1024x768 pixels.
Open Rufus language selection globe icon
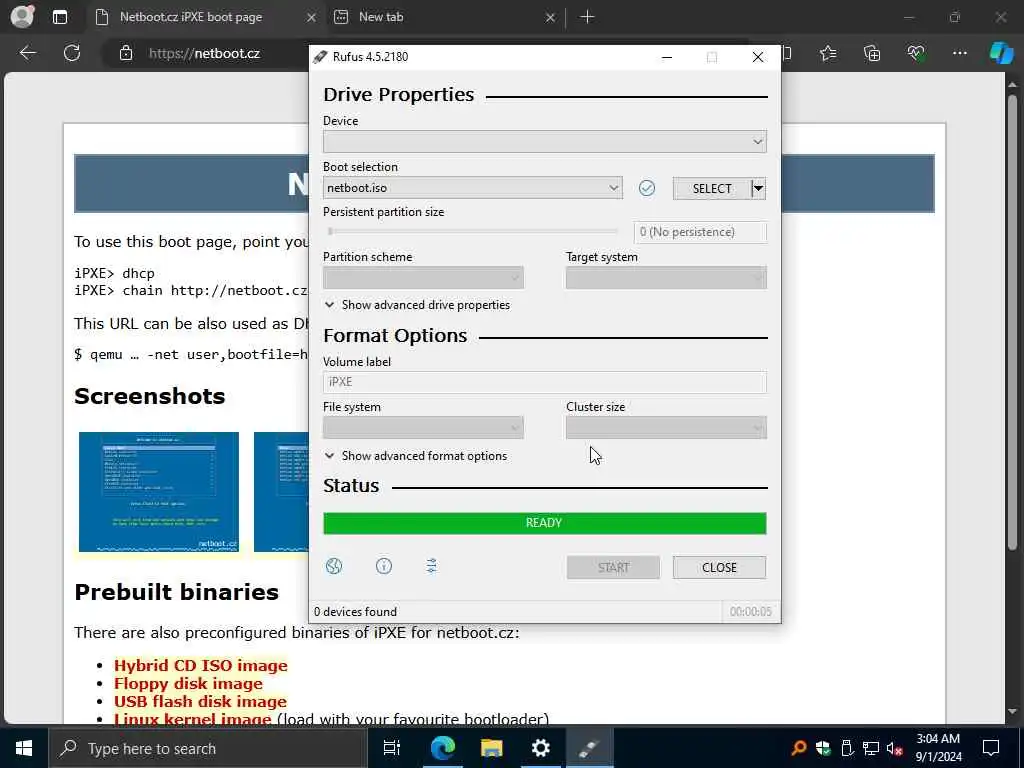334,566
